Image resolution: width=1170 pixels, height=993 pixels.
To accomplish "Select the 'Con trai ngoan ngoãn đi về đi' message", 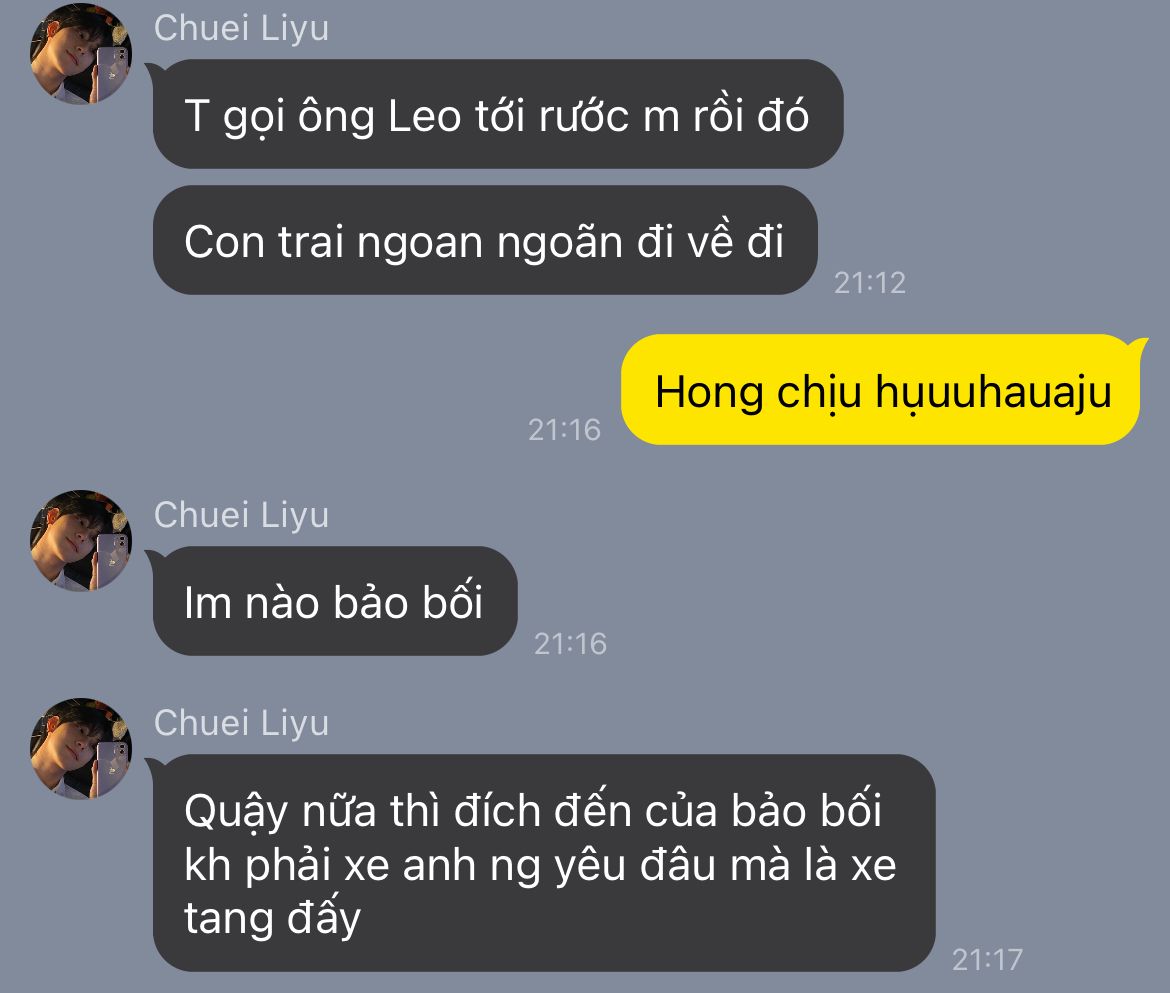I will pos(485,240).
